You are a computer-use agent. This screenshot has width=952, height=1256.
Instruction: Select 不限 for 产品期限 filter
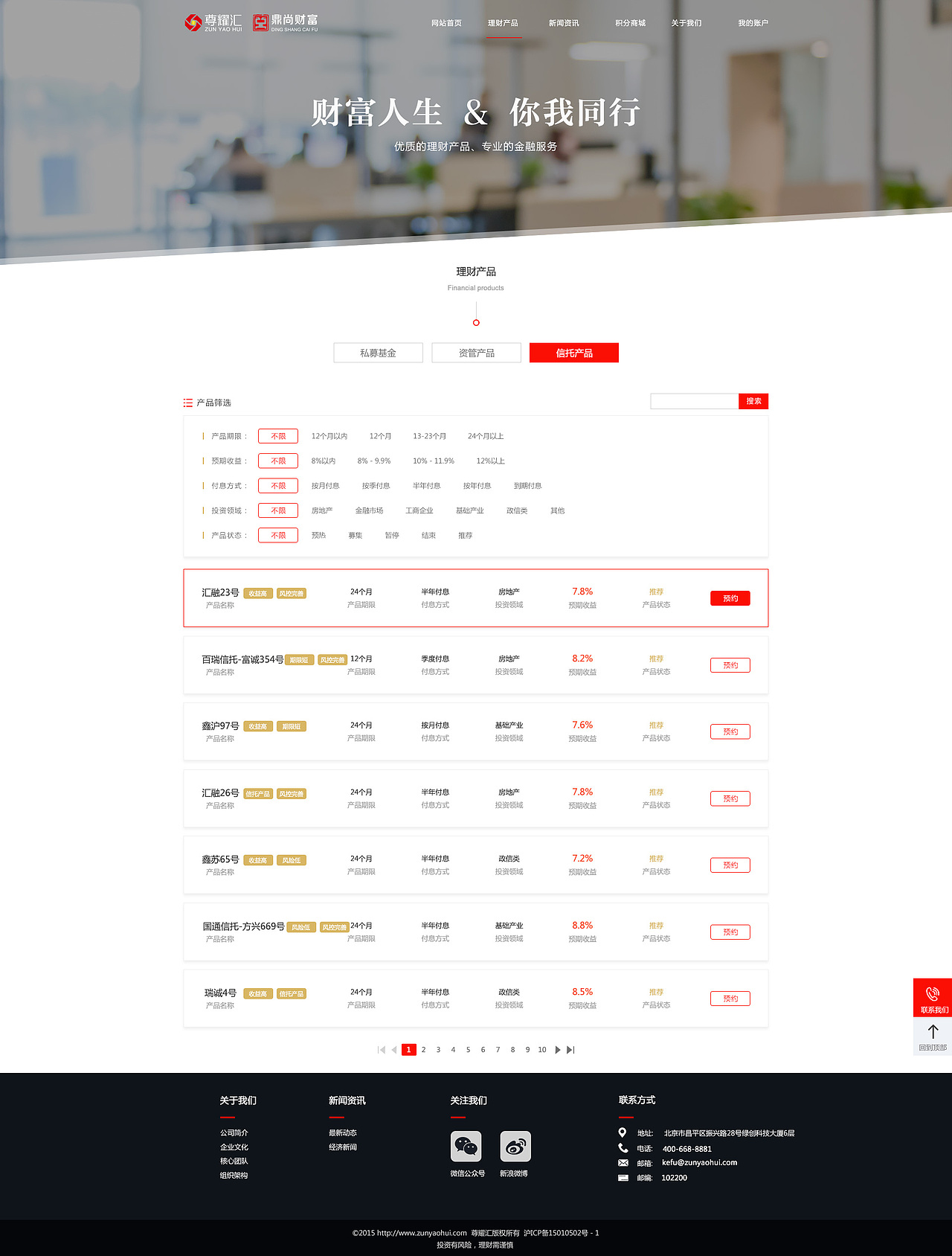pyautogui.click(x=278, y=436)
